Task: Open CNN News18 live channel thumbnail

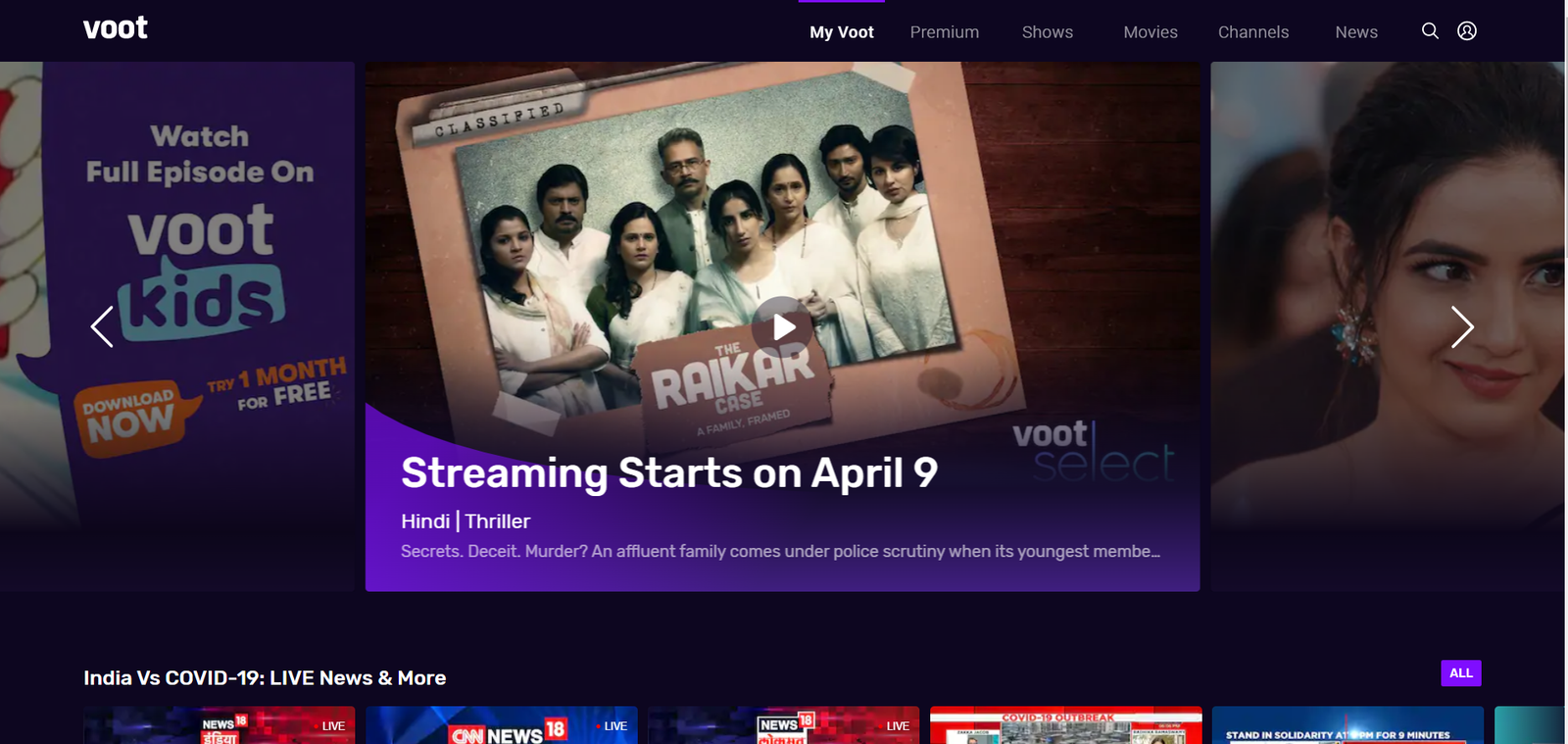Action: point(502,725)
